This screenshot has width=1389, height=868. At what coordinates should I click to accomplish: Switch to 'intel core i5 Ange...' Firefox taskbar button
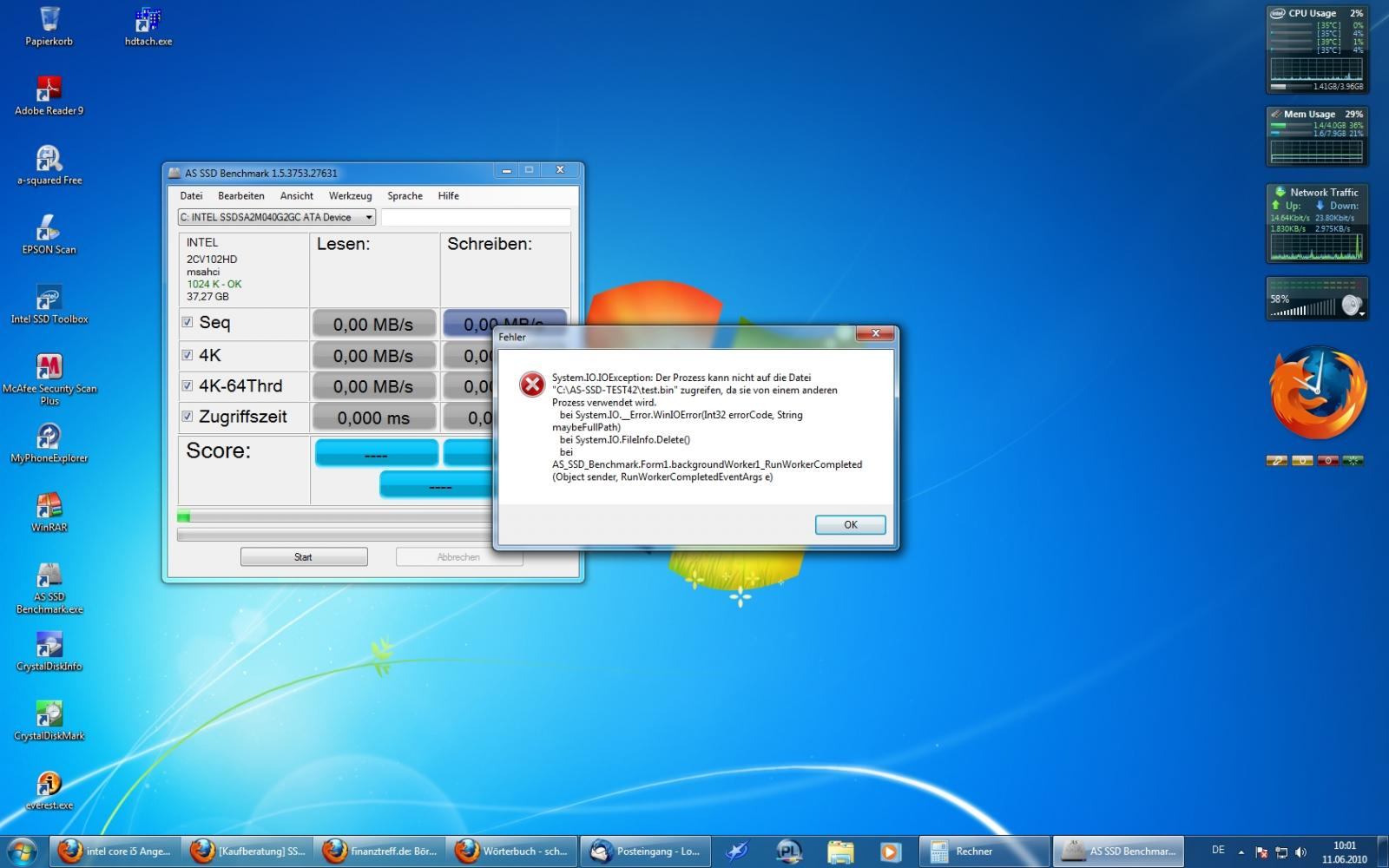coord(115,852)
